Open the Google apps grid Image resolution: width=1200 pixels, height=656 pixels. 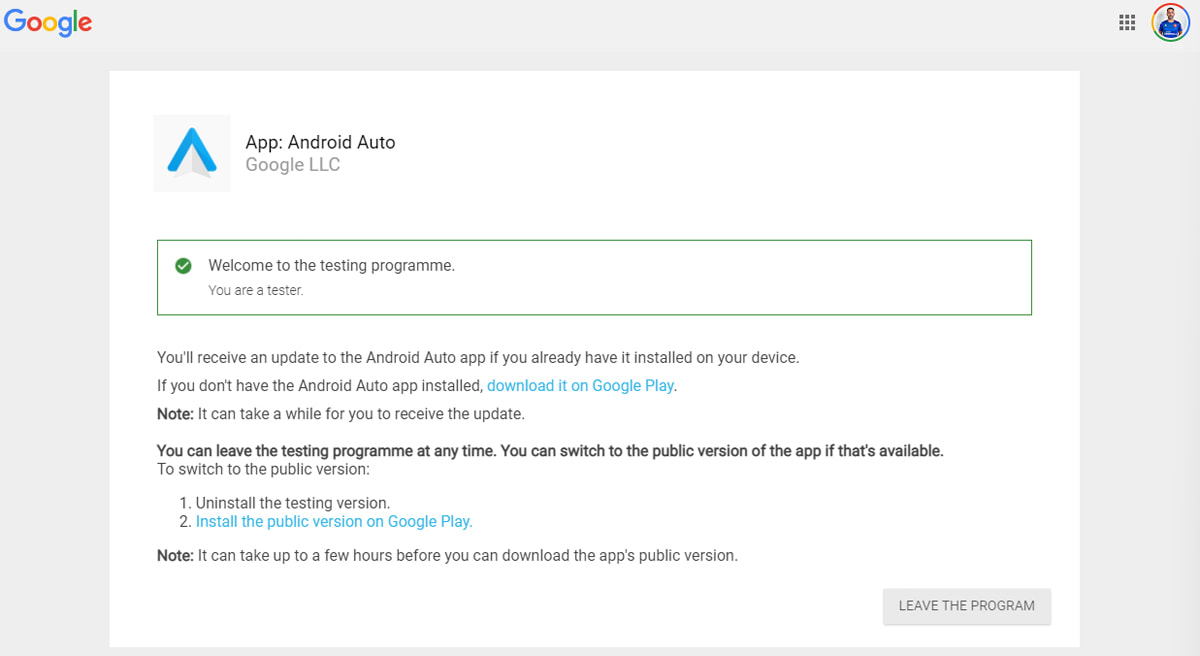click(1127, 22)
